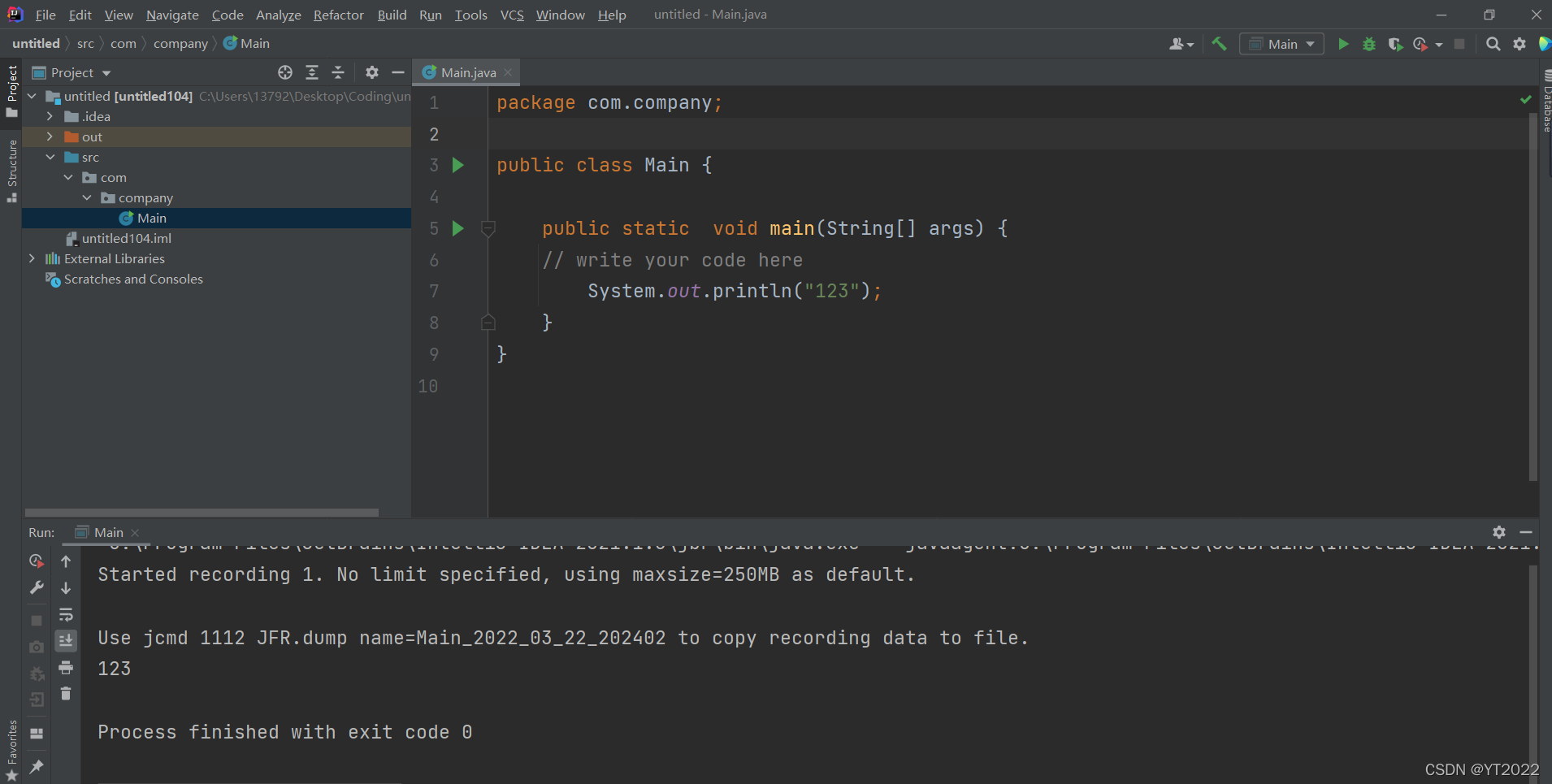Rerun with profiler in Run panel
Image resolution: width=1552 pixels, height=784 pixels.
(x=37, y=561)
